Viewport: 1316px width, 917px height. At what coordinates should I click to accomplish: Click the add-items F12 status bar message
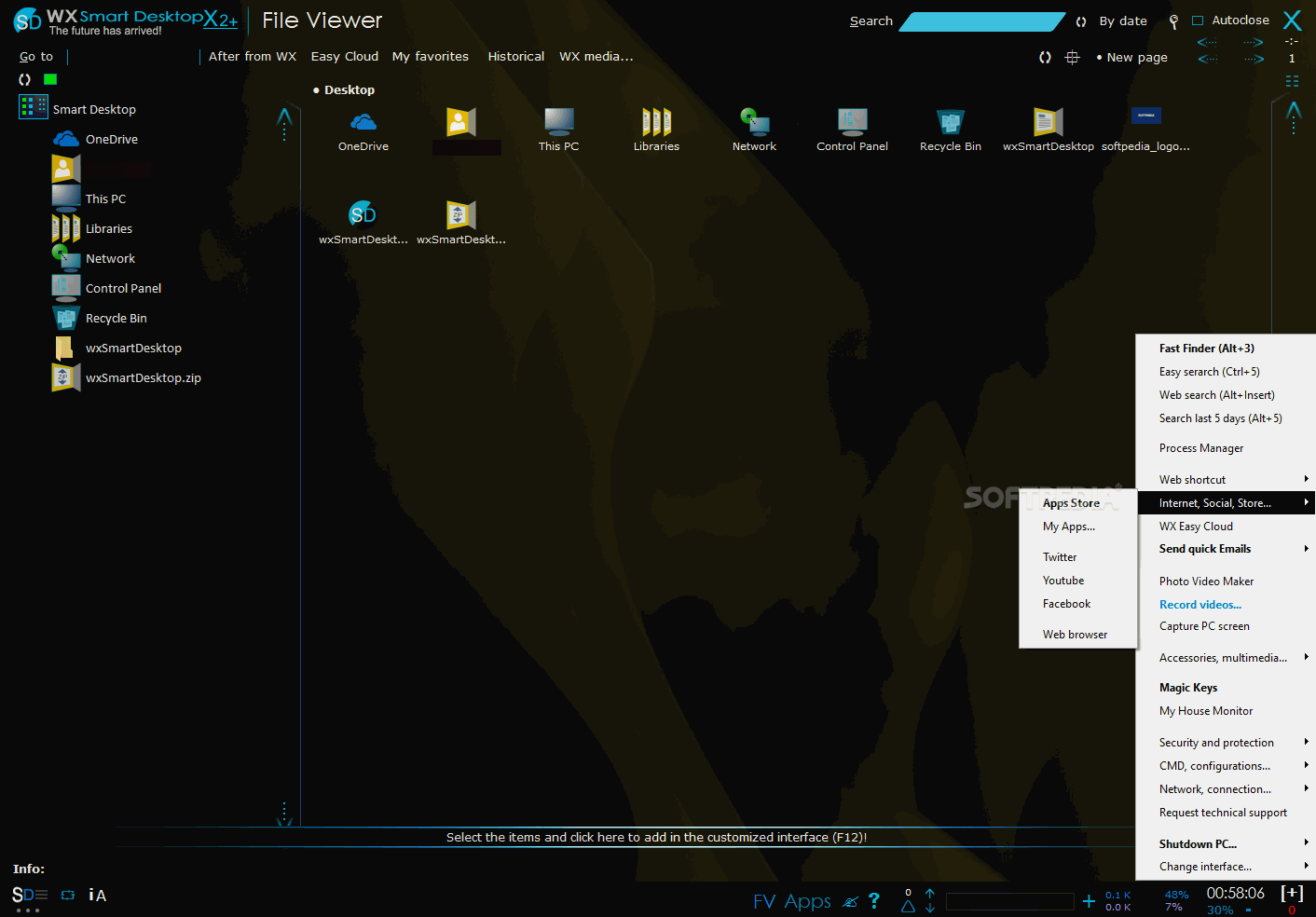[656, 838]
